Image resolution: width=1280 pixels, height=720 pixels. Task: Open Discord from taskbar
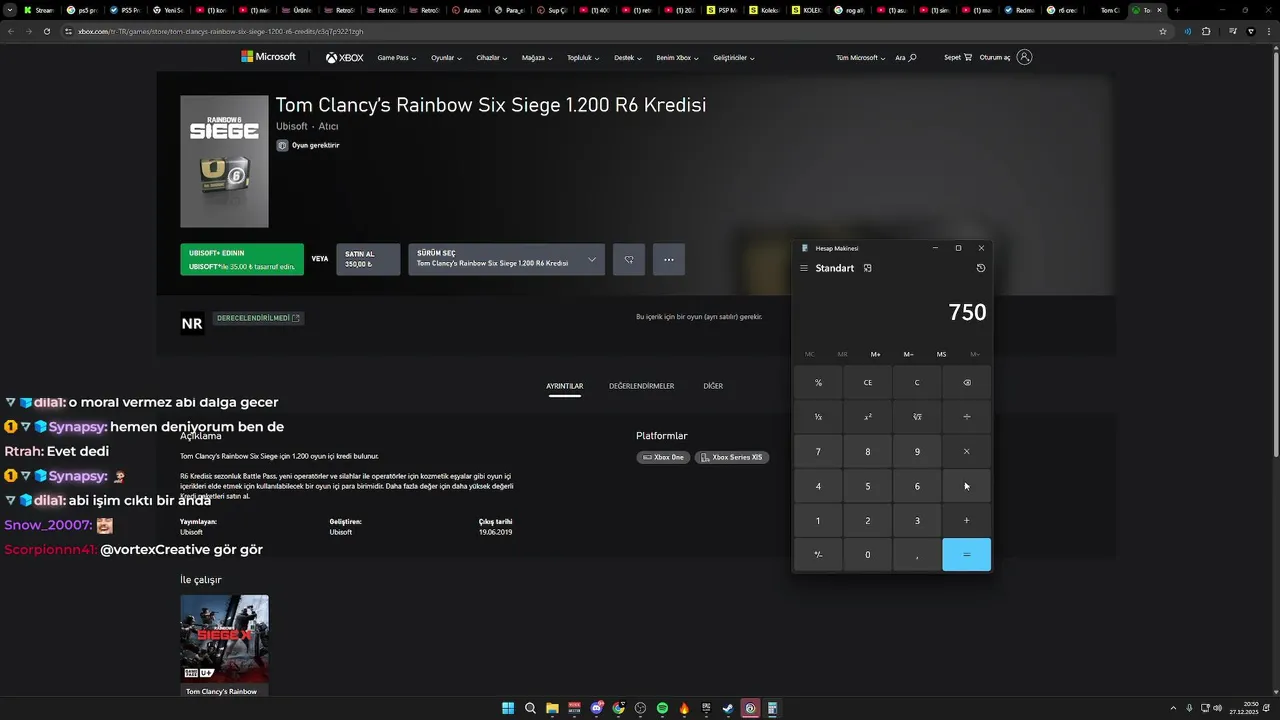pyautogui.click(x=596, y=708)
